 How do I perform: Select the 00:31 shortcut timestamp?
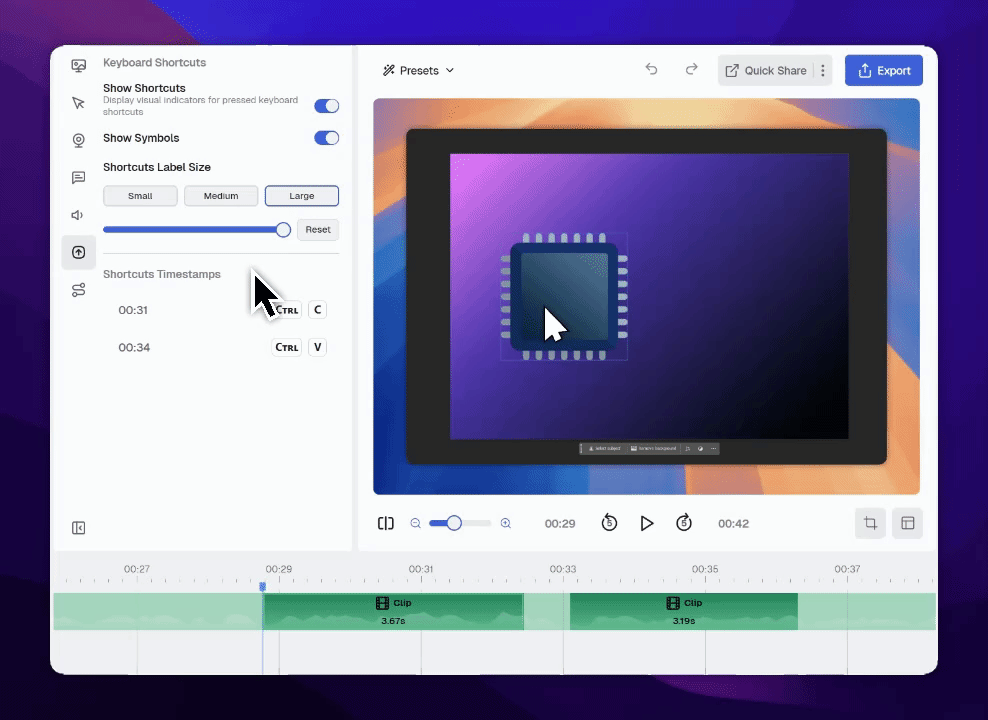[x=133, y=310]
